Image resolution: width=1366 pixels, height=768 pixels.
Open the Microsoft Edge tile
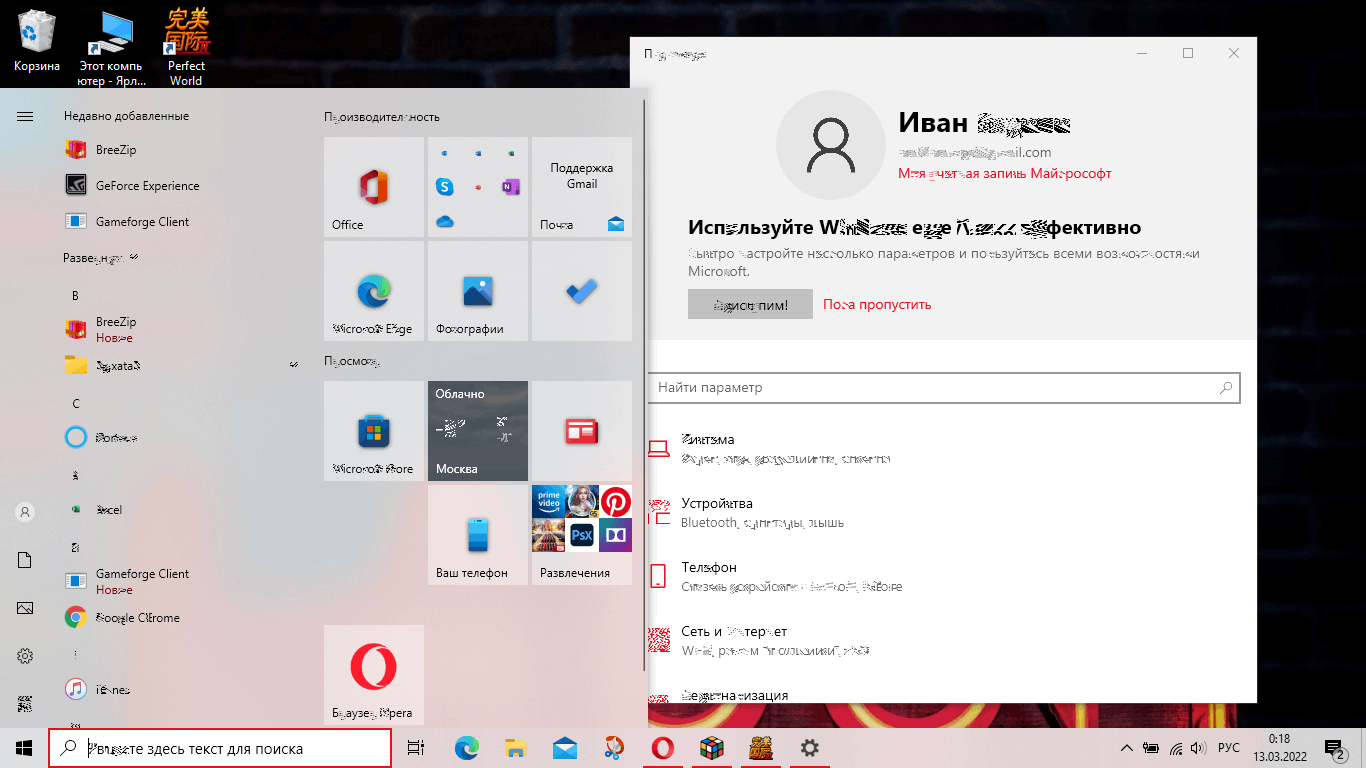click(374, 291)
